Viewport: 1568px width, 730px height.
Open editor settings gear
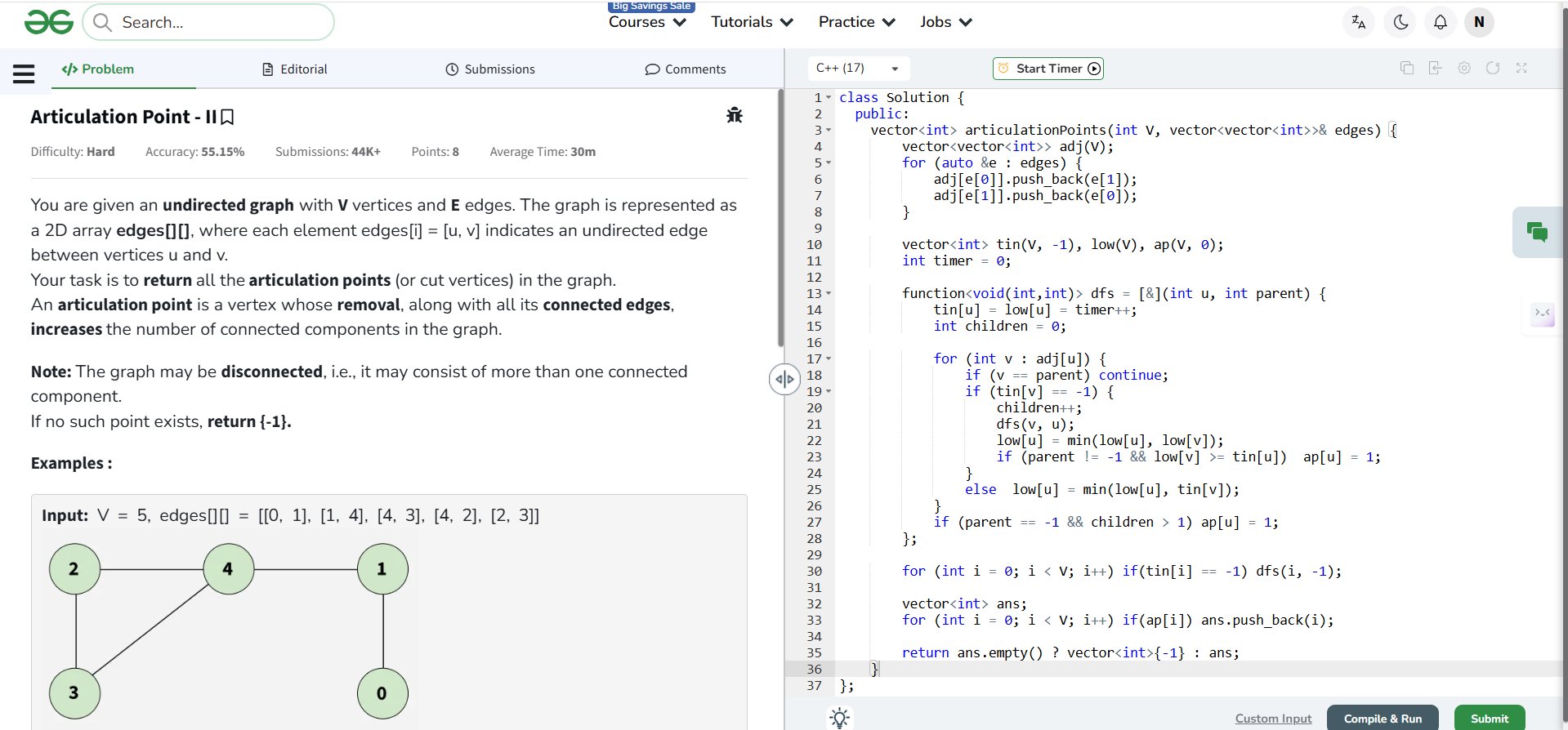pyautogui.click(x=1463, y=69)
